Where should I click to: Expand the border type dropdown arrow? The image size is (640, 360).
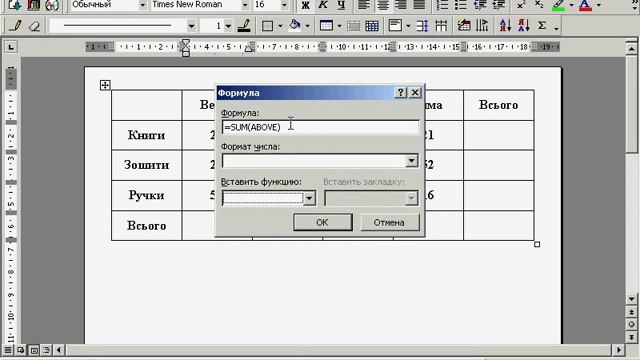click(x=280, y=27)
